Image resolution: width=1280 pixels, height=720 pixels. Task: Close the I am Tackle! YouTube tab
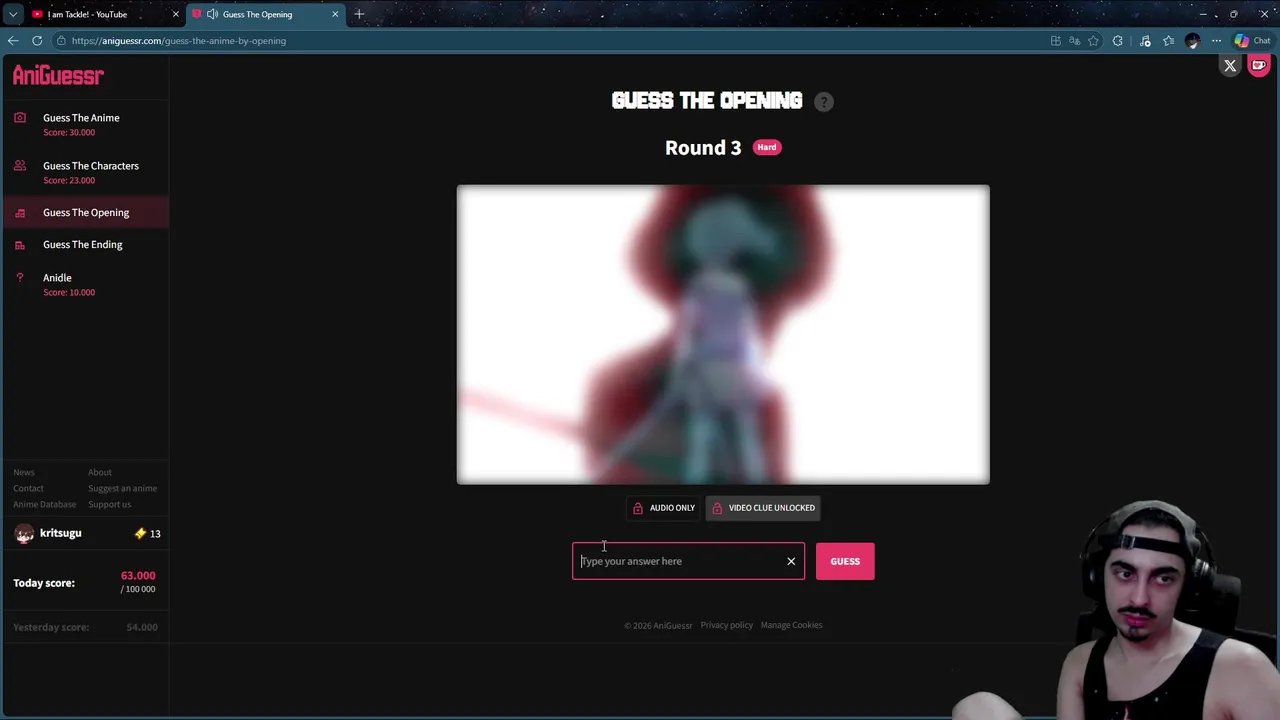click(x=175, y=14)
